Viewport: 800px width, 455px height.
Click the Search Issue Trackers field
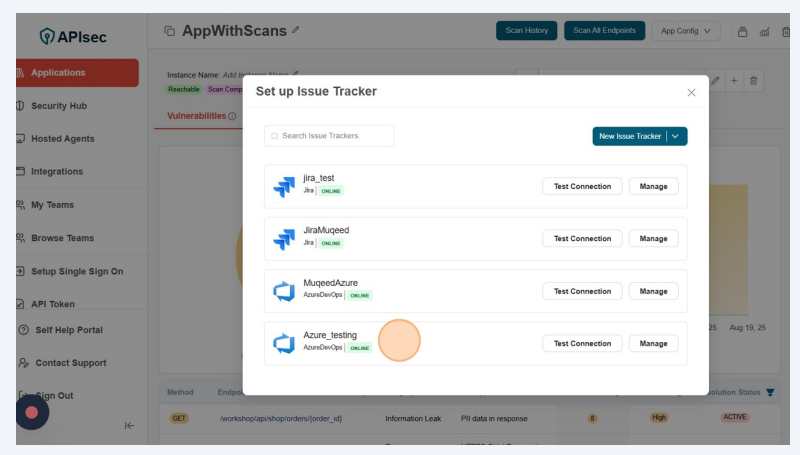[x=329, y=136]
